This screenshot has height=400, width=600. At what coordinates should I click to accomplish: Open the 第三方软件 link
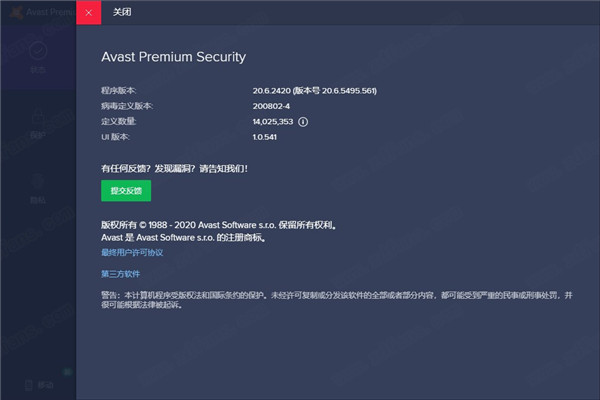[x=121, y=273]
